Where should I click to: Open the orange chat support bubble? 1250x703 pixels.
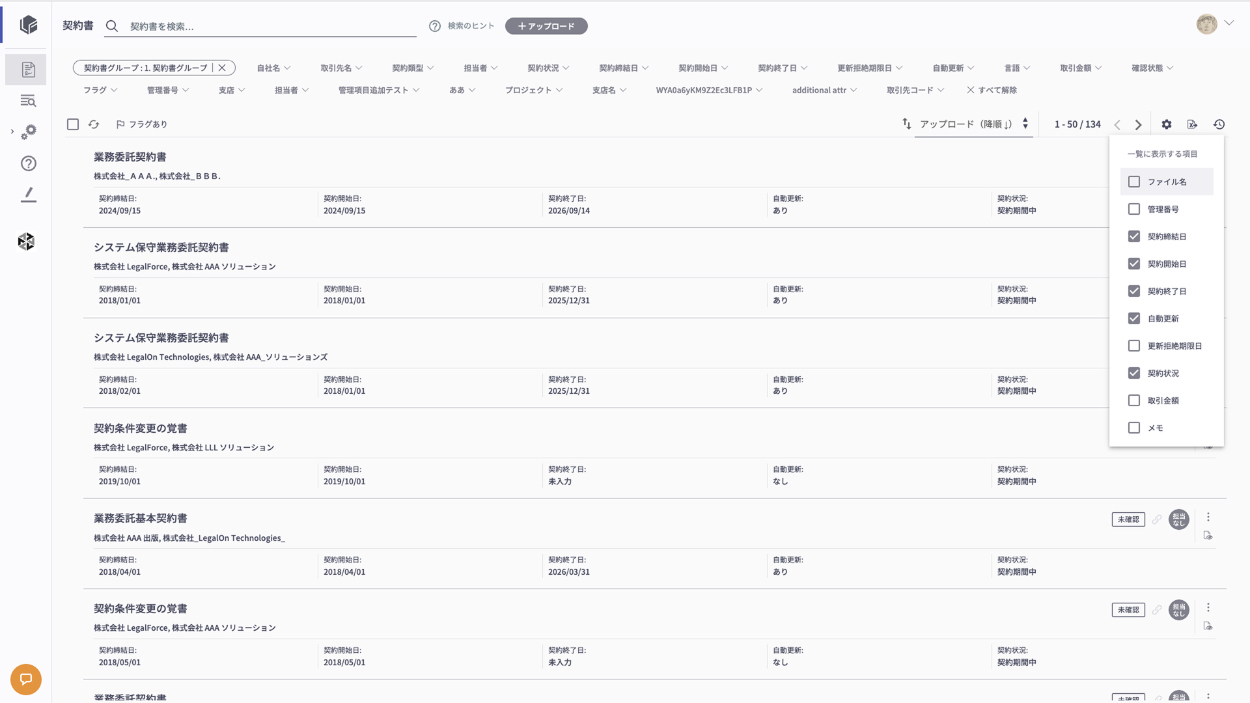26,679
